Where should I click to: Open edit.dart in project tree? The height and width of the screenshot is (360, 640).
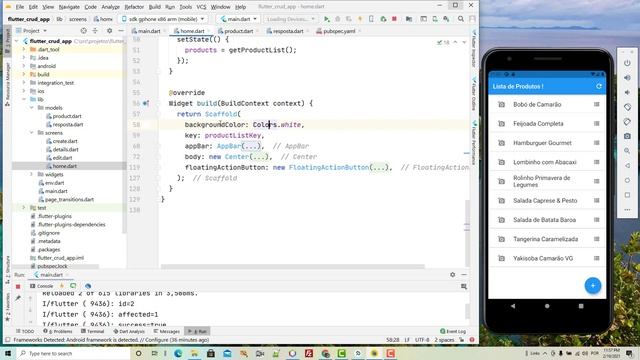(62, 158)
